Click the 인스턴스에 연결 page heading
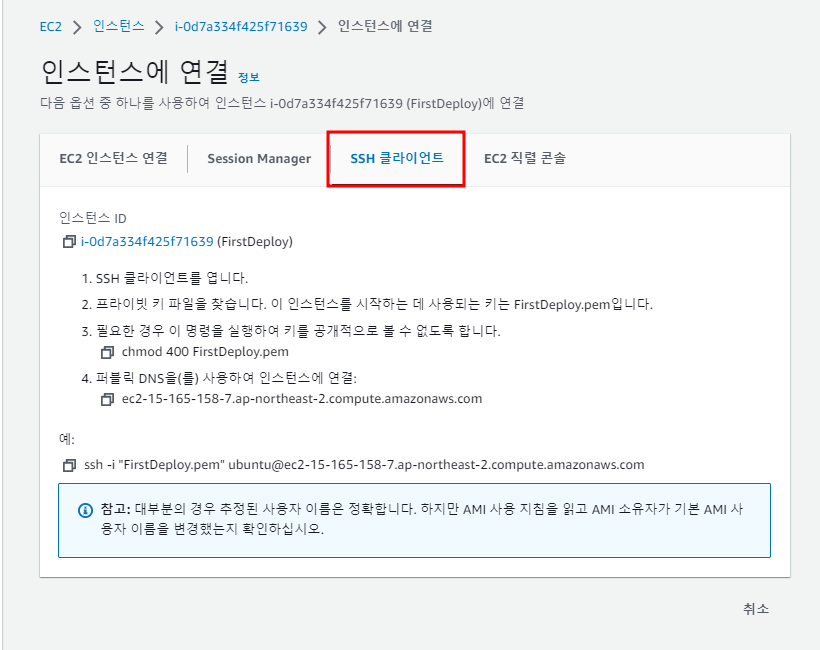This screenshot has height=650, width=820. point(135,72)
